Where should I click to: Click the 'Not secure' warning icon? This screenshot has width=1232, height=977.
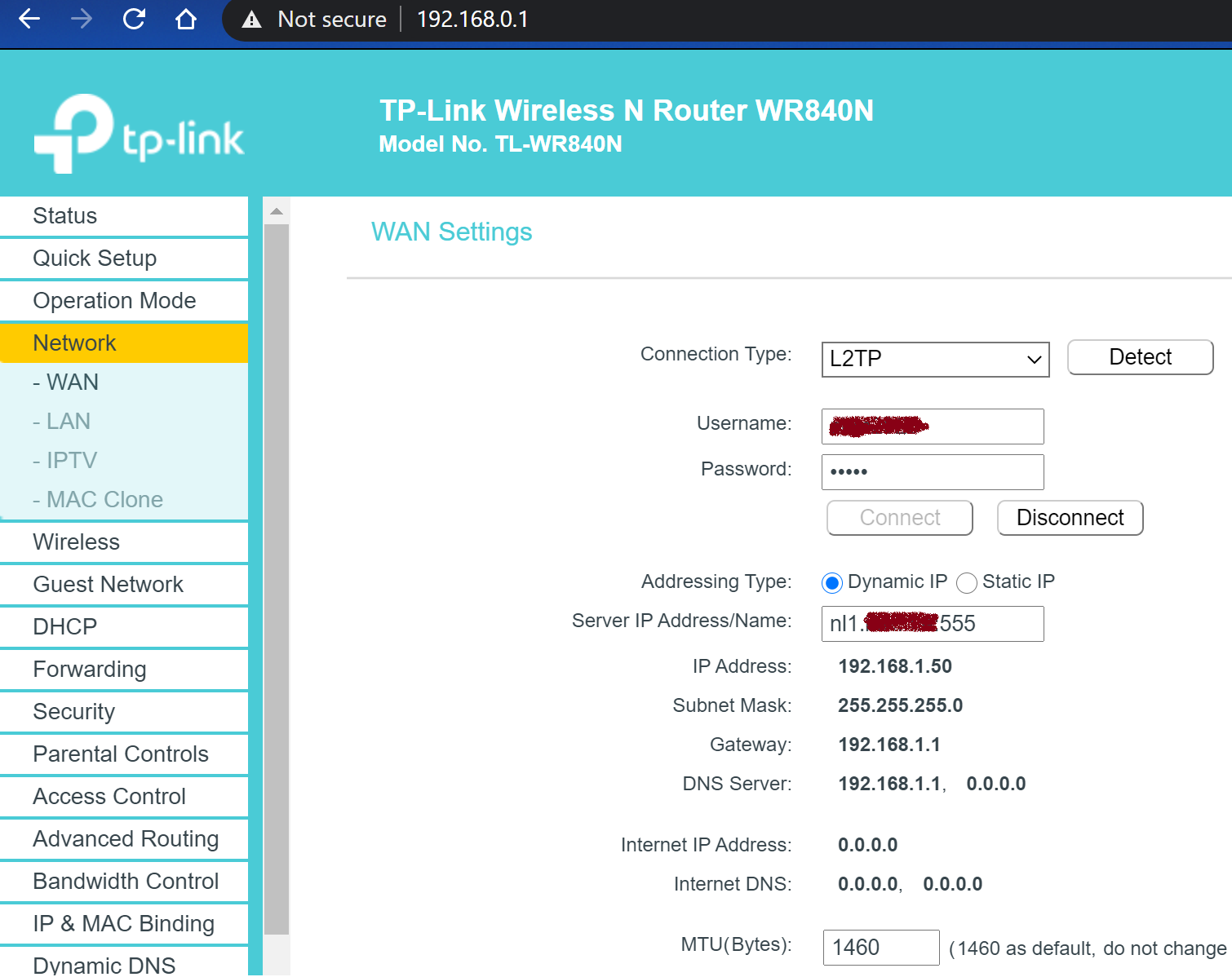tap(251, 19)
